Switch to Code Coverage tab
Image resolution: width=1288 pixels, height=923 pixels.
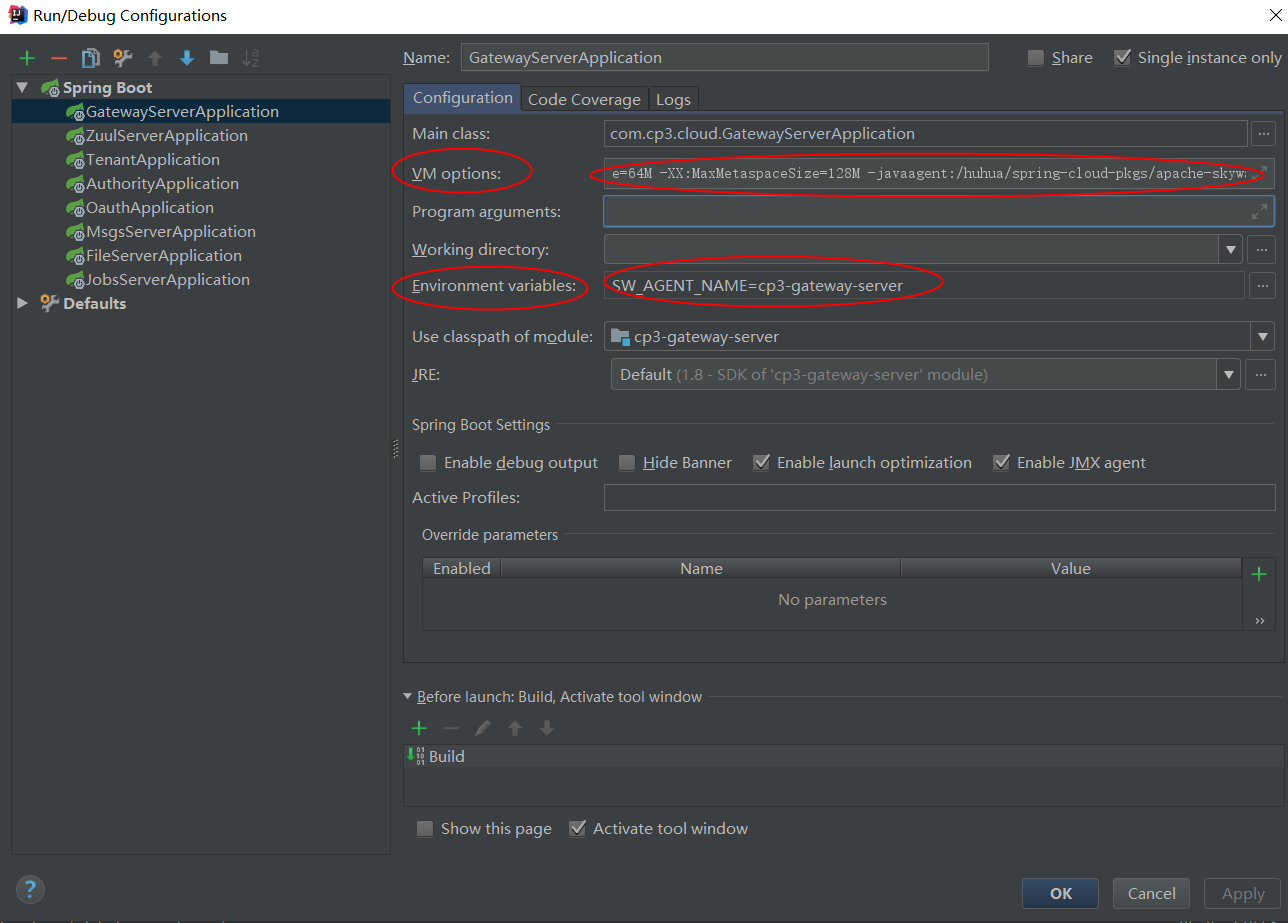(584, 99)
